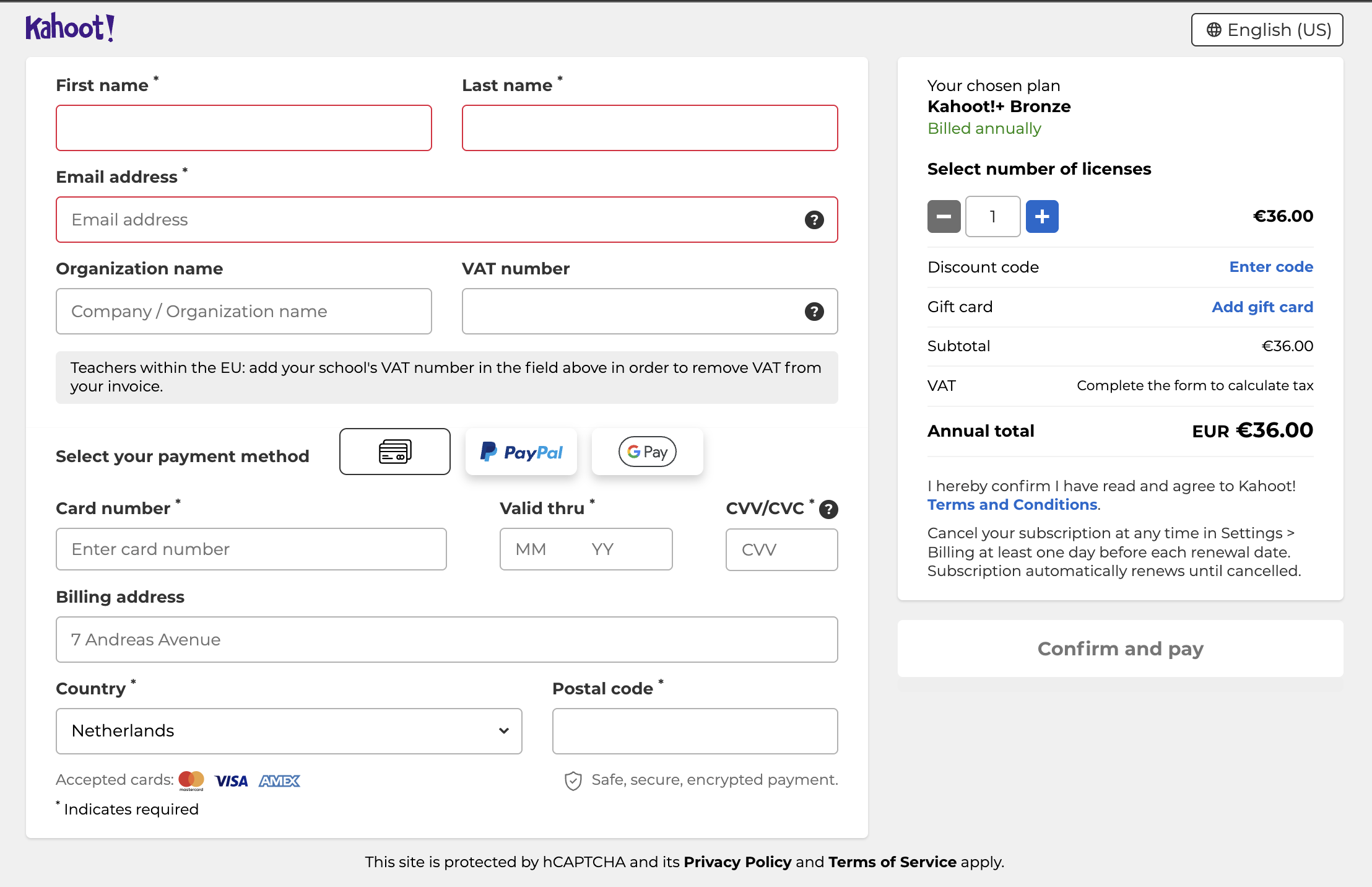Click the VAT number help icon

(x=814, y=312)
